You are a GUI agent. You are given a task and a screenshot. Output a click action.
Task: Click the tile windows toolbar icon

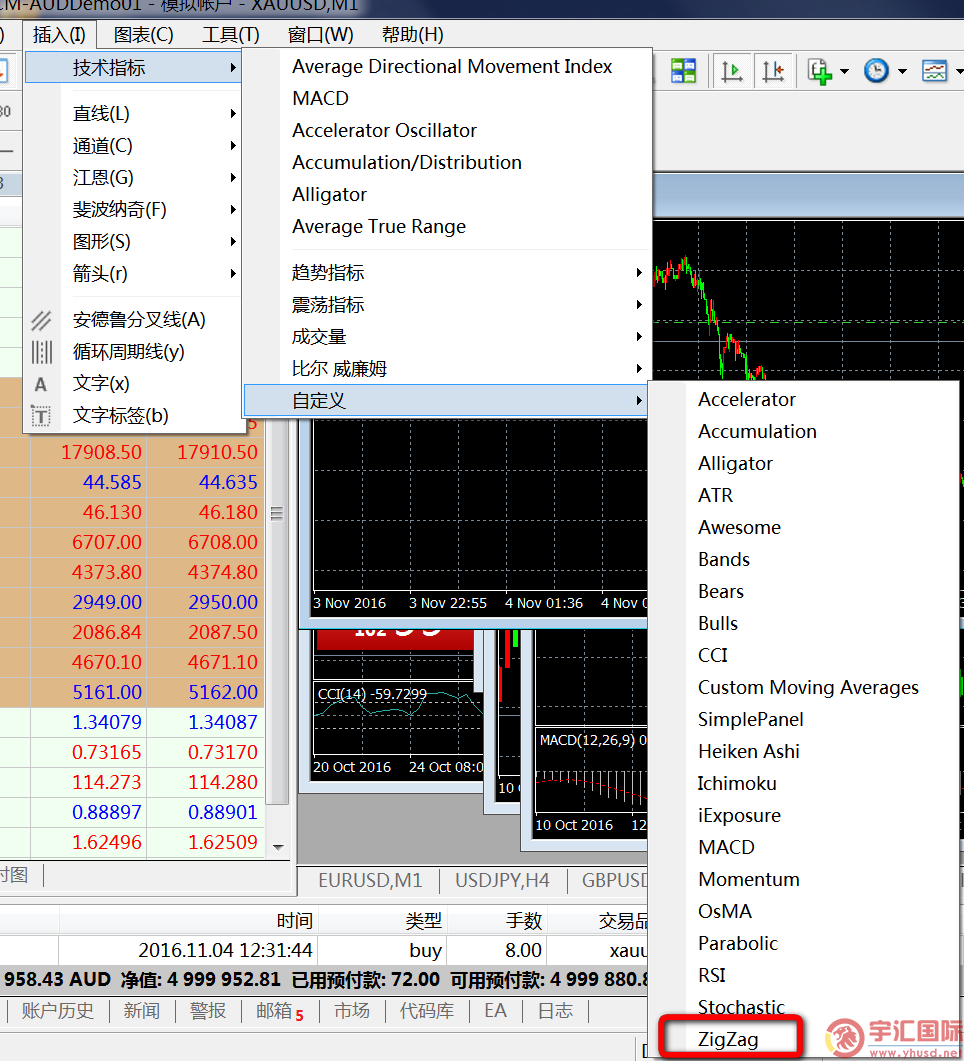684,71
